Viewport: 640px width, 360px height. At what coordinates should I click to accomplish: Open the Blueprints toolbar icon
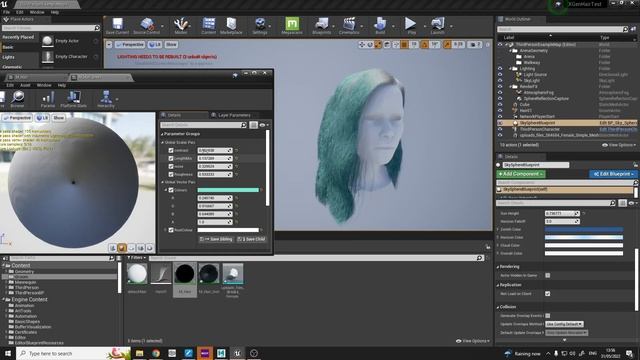322,26
